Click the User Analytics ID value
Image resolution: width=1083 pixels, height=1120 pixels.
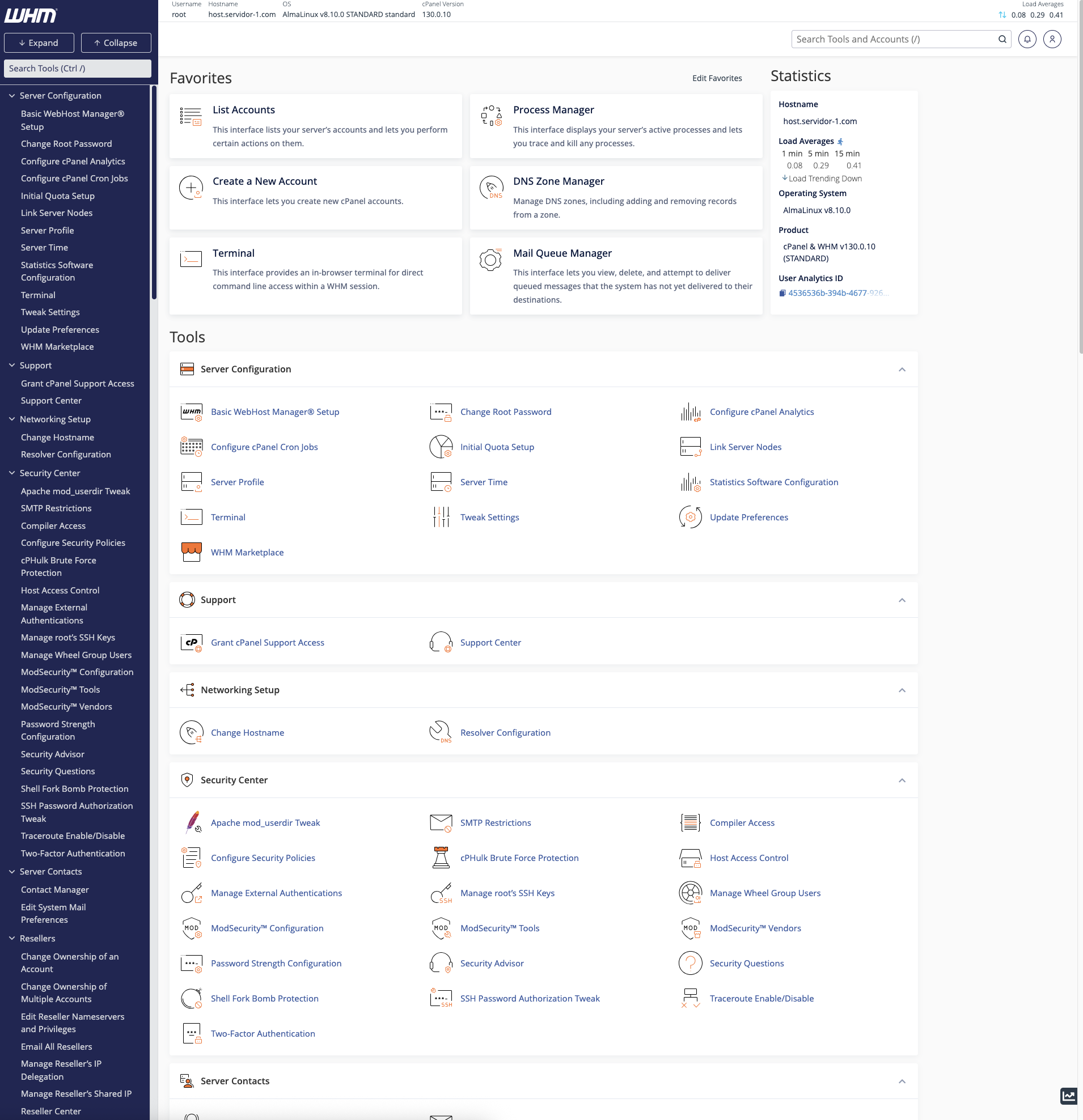838,293
